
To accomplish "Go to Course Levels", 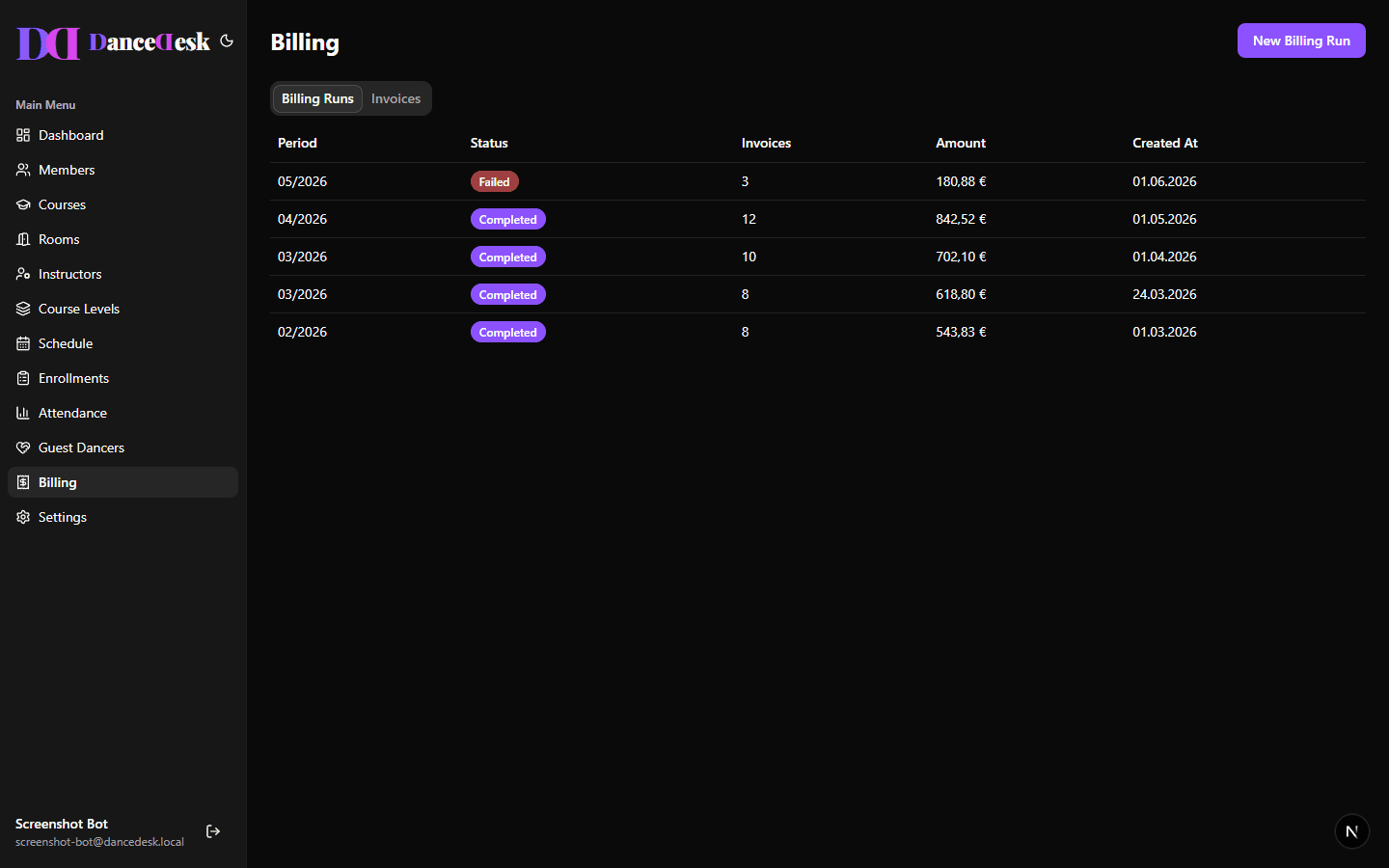I will pyautogui.click(x=123, y=309).
